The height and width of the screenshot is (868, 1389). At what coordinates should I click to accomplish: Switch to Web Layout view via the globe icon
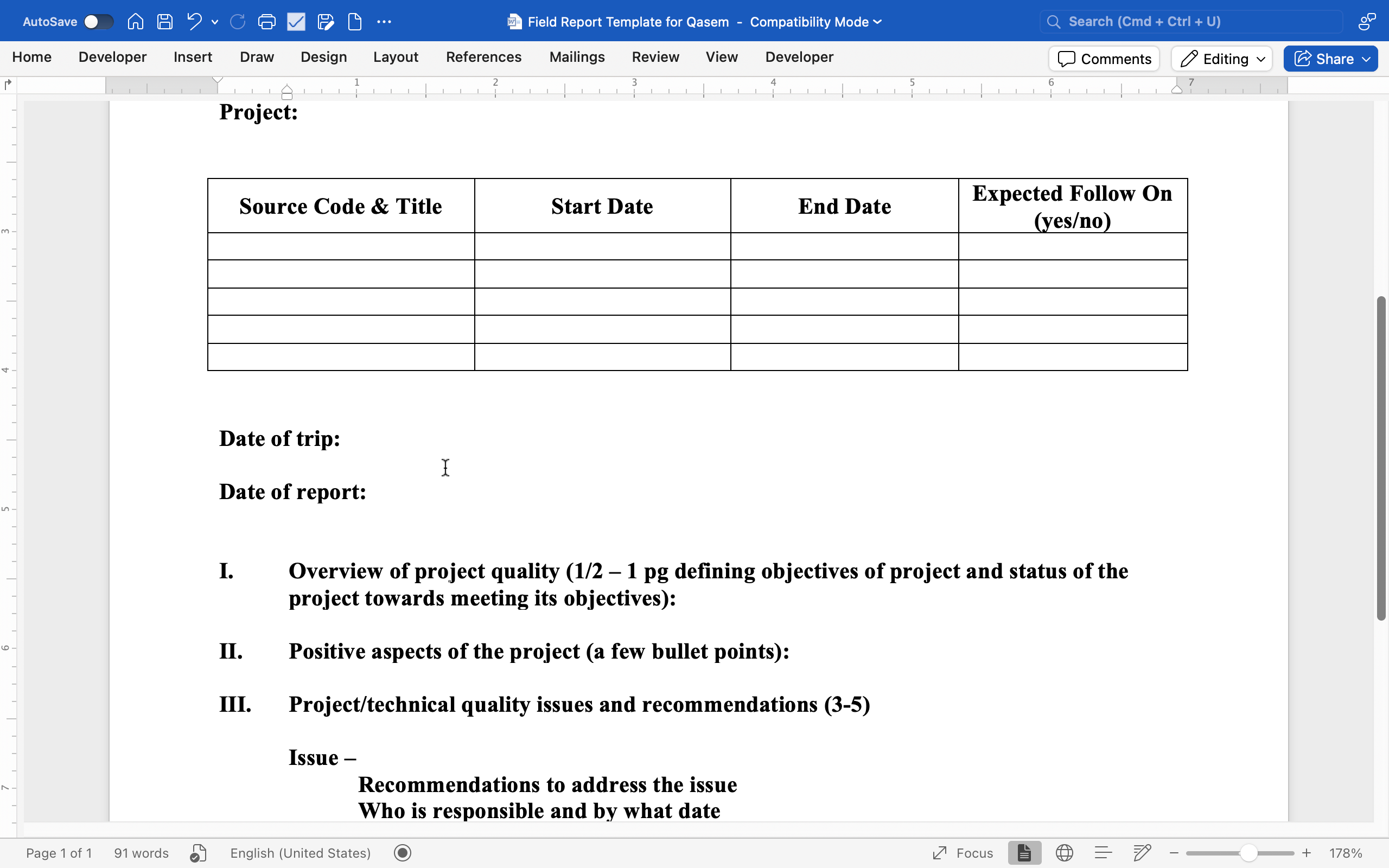point(1064,852)
